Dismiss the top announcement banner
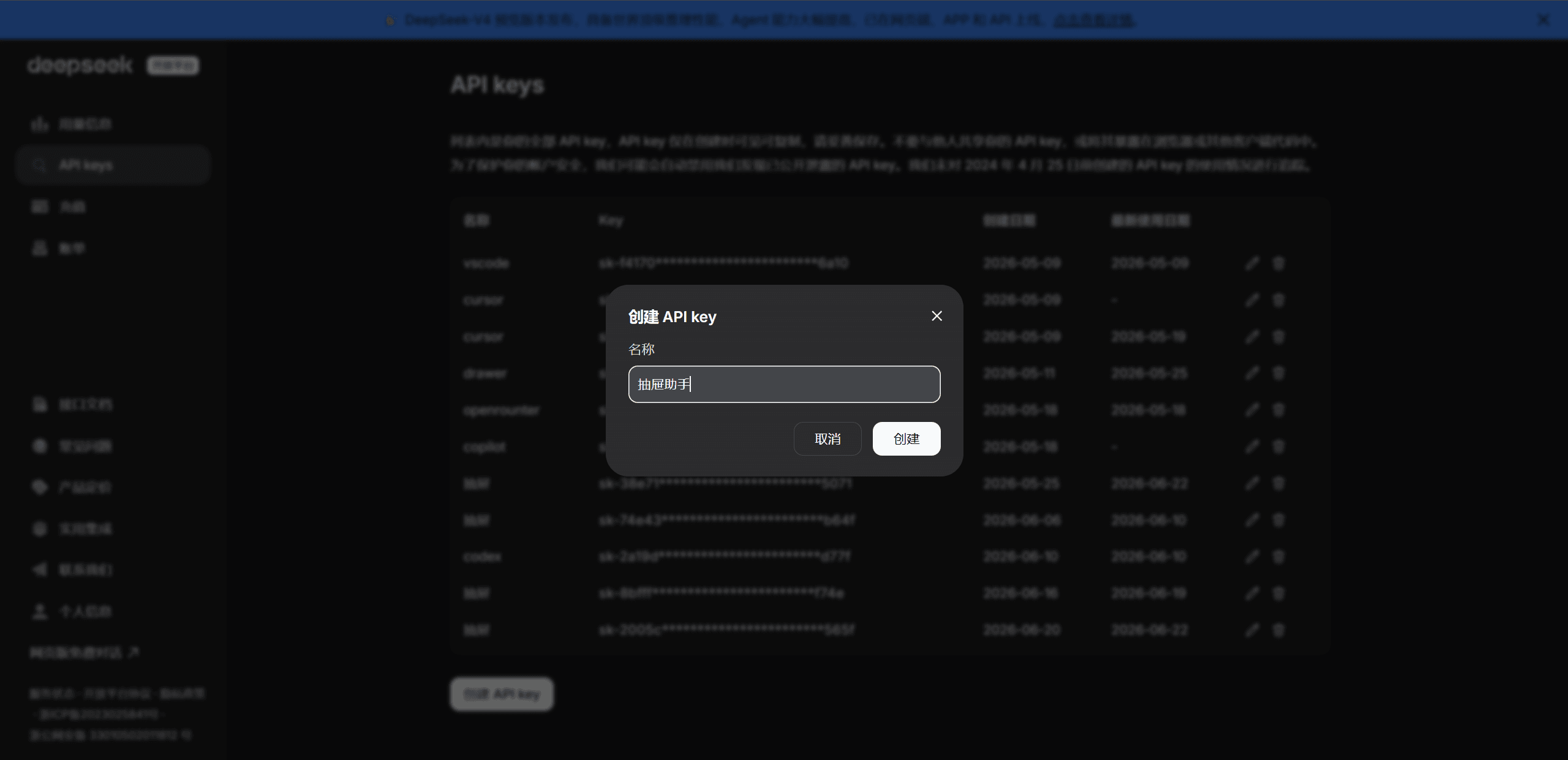Viewport: 1568px width, 760px height. click(x=1543, y=20)
